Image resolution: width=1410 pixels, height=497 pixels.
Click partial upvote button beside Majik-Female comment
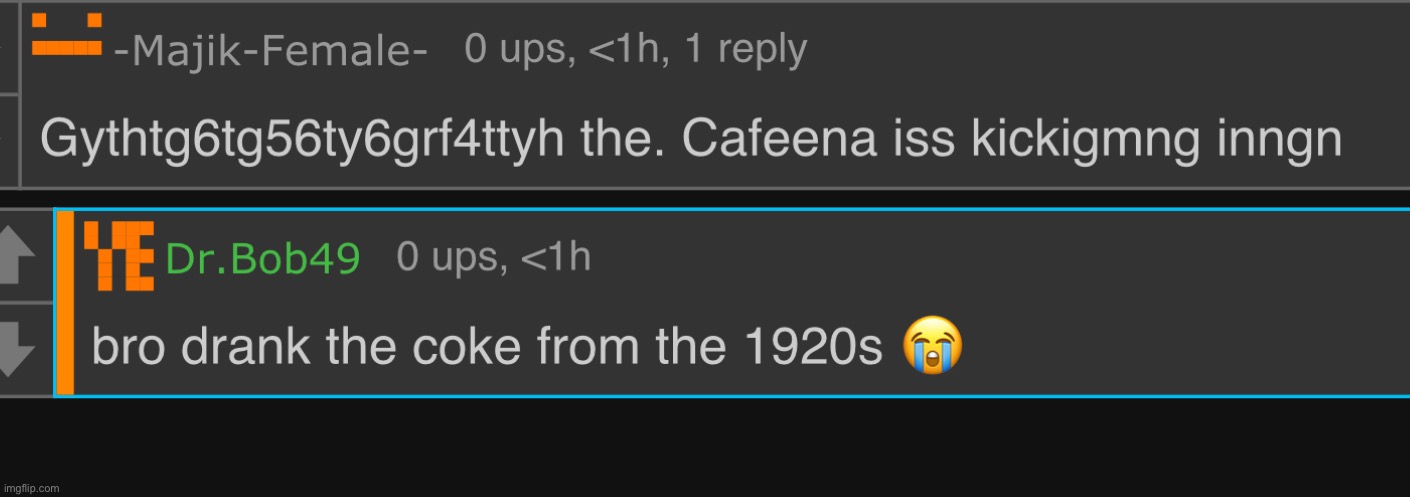click(x=9, y=48)
